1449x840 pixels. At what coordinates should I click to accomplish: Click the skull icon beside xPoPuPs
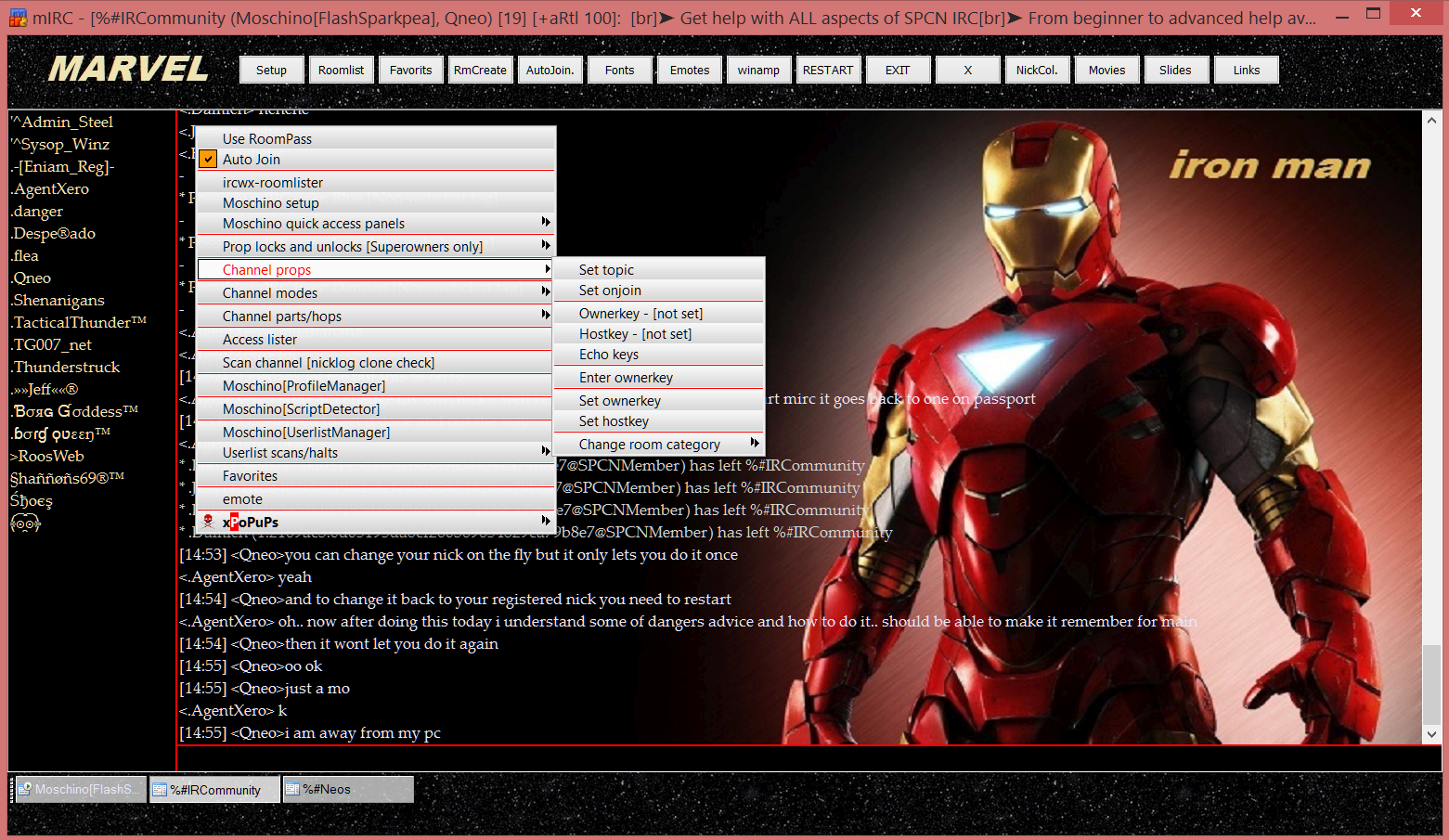coord(208,522)
